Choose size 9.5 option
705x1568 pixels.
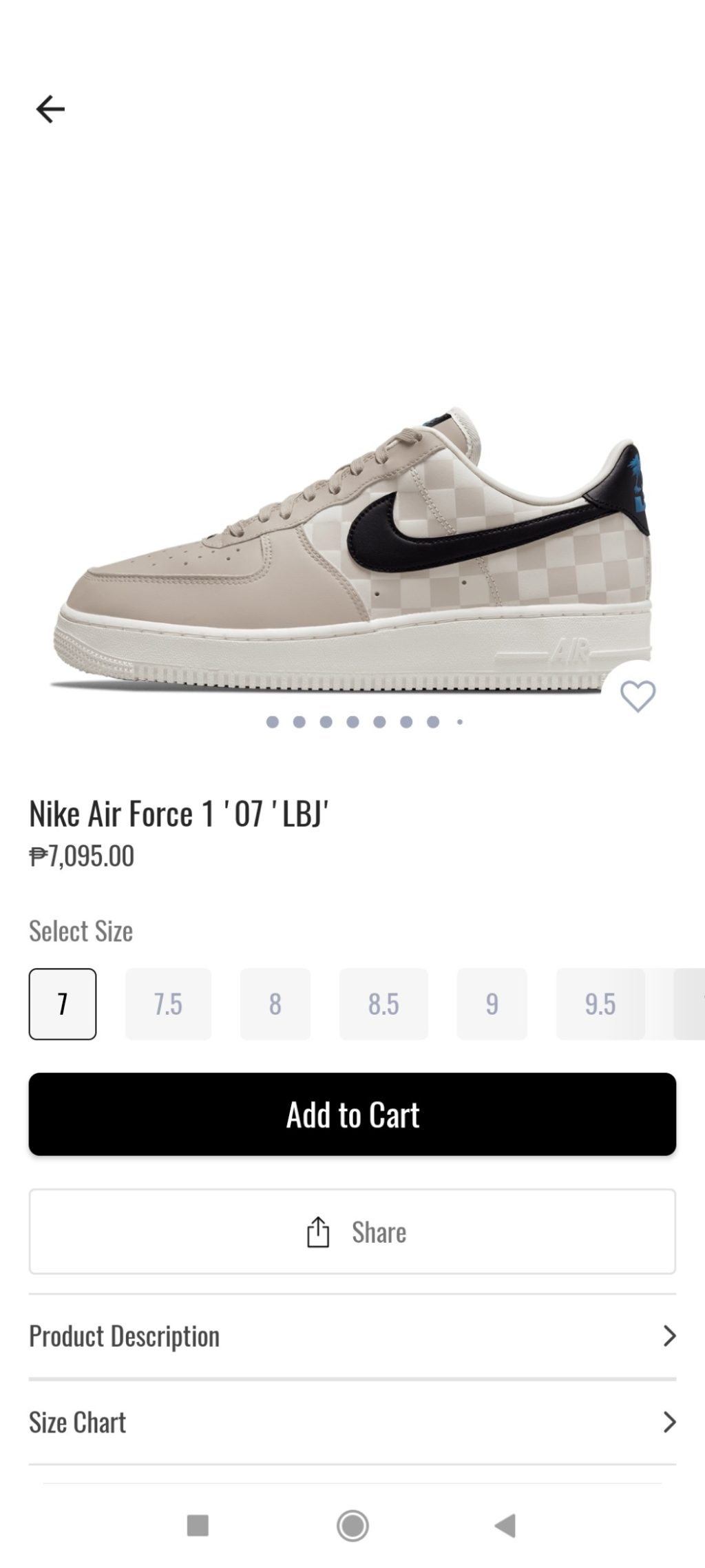[600, 1004]
